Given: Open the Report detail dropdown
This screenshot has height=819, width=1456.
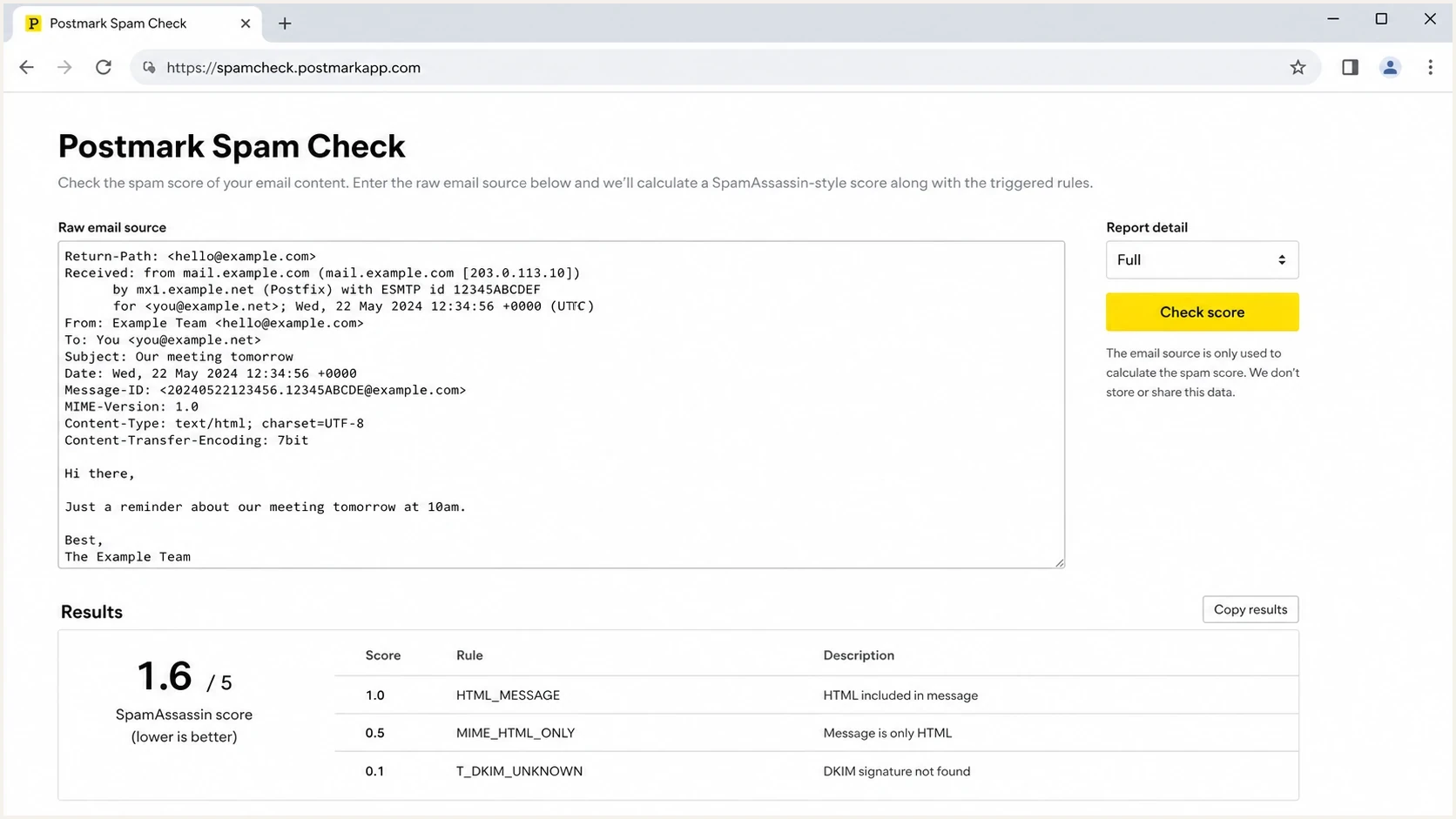Looking at the screenshot, I should pos(1202,259).
